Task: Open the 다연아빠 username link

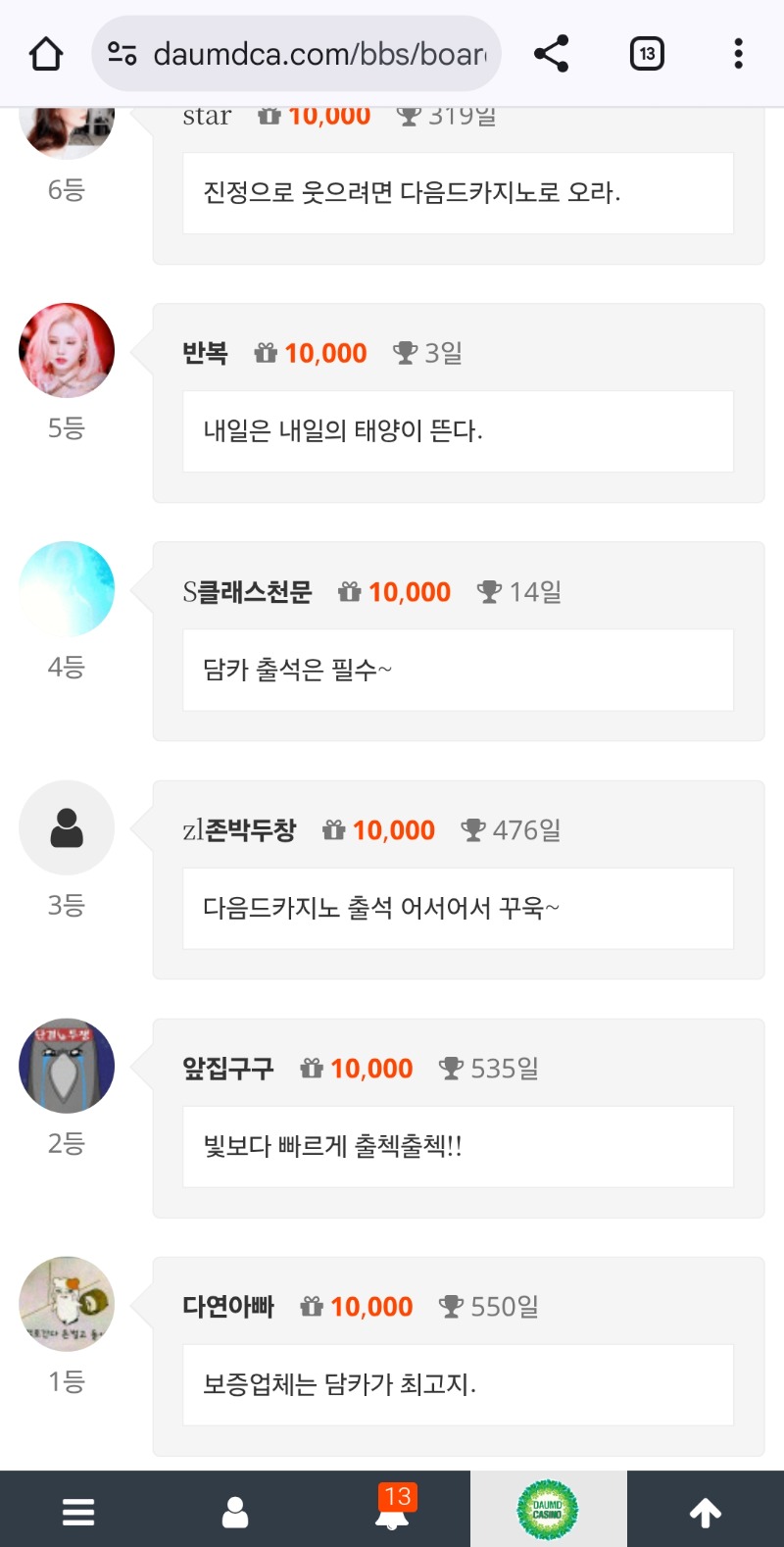Action: [x=228, y=1307]
